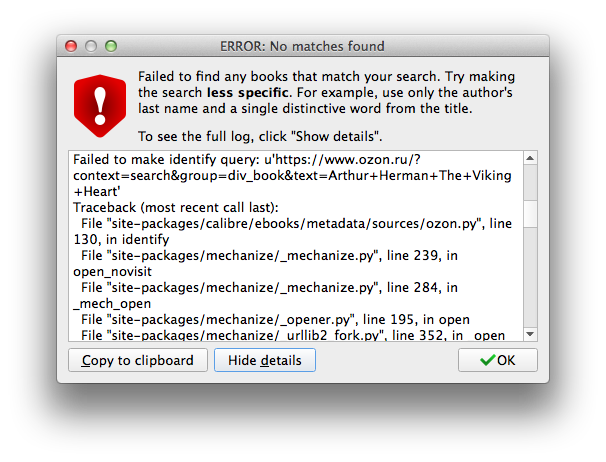Hide details of the error log
This screenshot has width=606, height=462.
(x=265, y=360)
